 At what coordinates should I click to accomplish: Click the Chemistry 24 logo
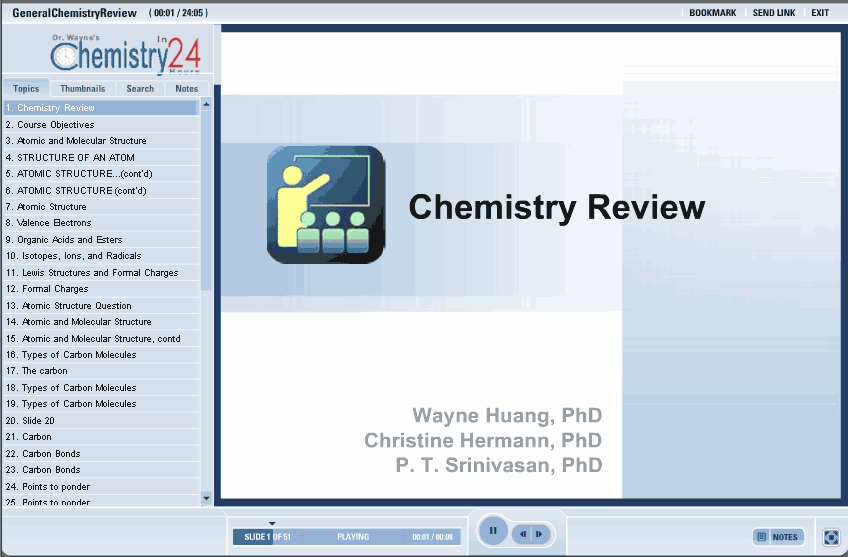click(118, 54)
